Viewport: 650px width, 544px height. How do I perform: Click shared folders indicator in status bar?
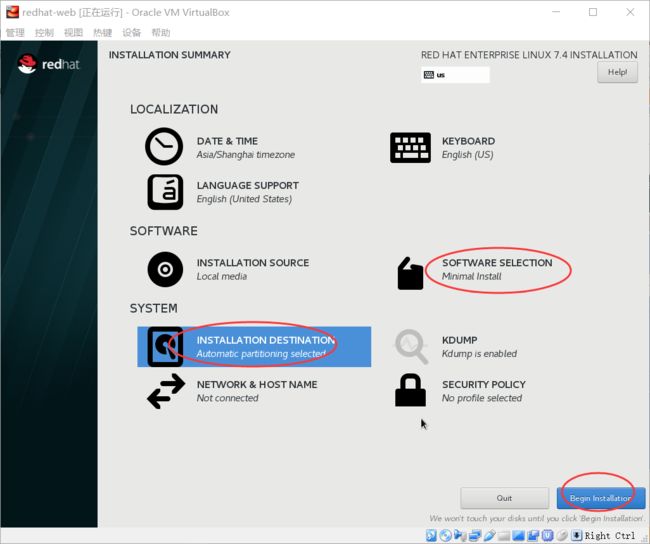tap(504, 535)
